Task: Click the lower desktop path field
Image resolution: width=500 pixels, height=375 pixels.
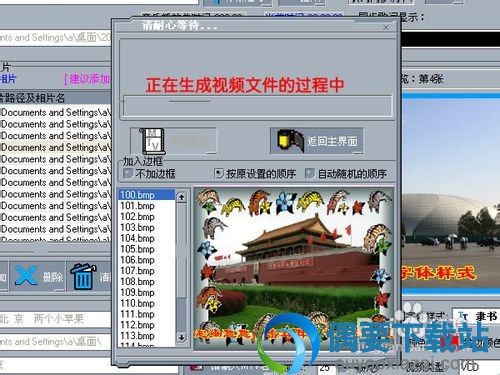Action: click(x=55, y=342)
